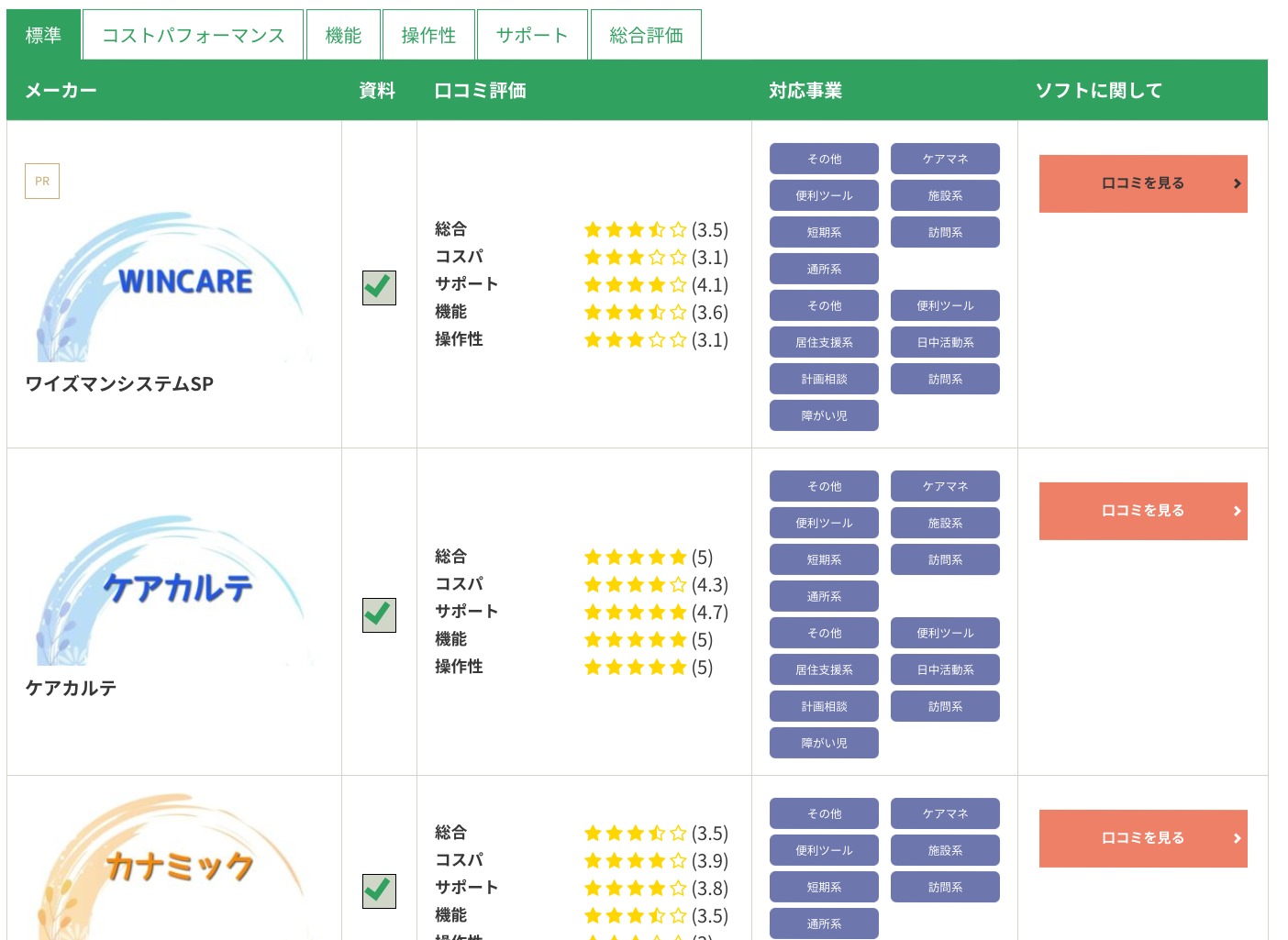Click the 短期系 tag in the カナミック row
The height and width of the screenshot is (940, 1288).
824,887
